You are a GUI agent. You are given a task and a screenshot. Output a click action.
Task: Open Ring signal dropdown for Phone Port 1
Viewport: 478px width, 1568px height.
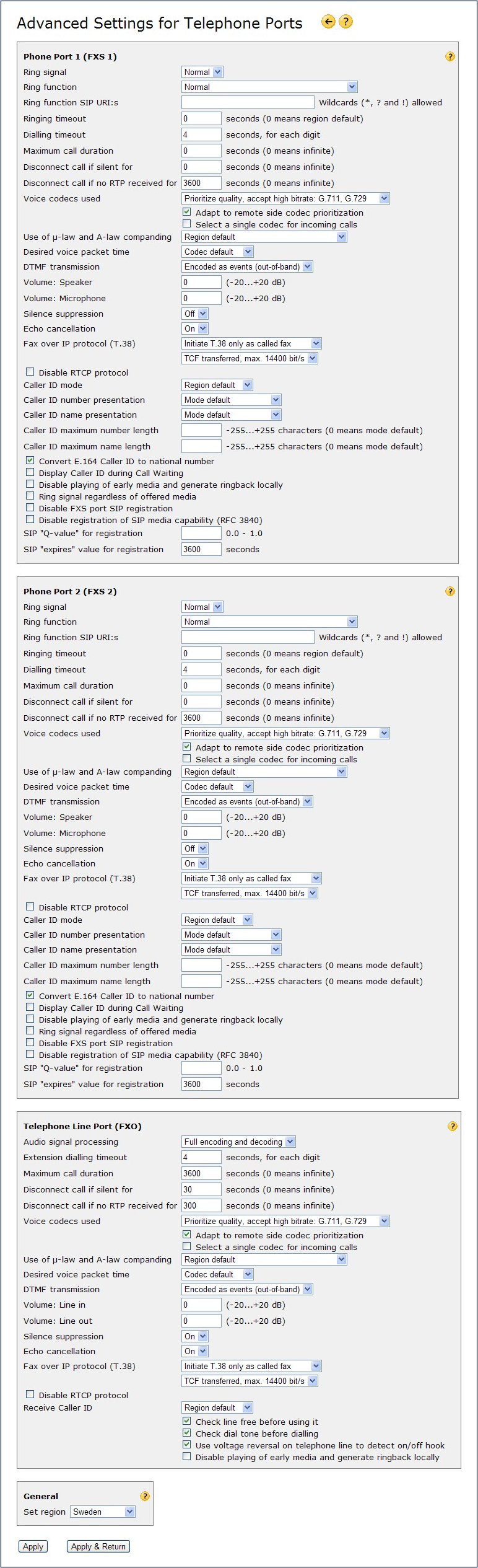click(202, 72)
